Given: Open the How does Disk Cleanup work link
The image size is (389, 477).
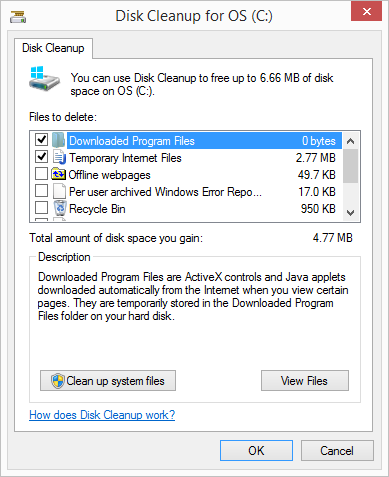Looking at the screenshot, I should tap(102, 415).
